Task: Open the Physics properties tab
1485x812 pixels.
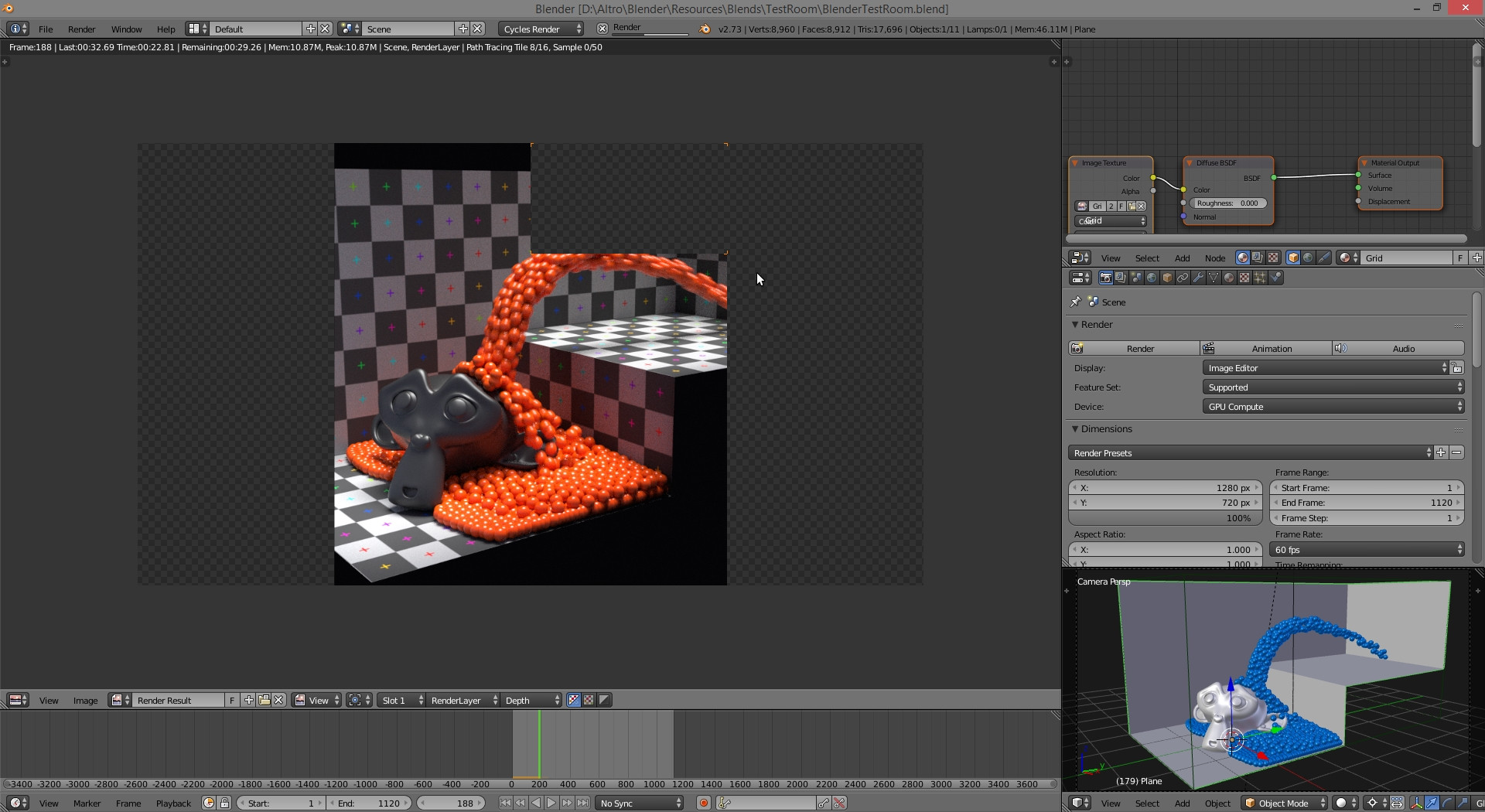Action: click(x=1276, y=278)
